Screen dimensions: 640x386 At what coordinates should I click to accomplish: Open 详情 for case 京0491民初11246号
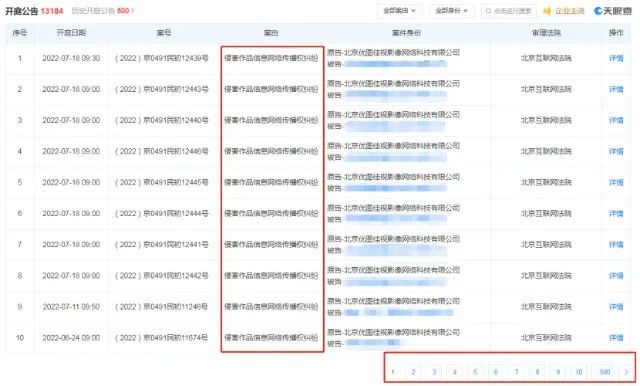616,307
